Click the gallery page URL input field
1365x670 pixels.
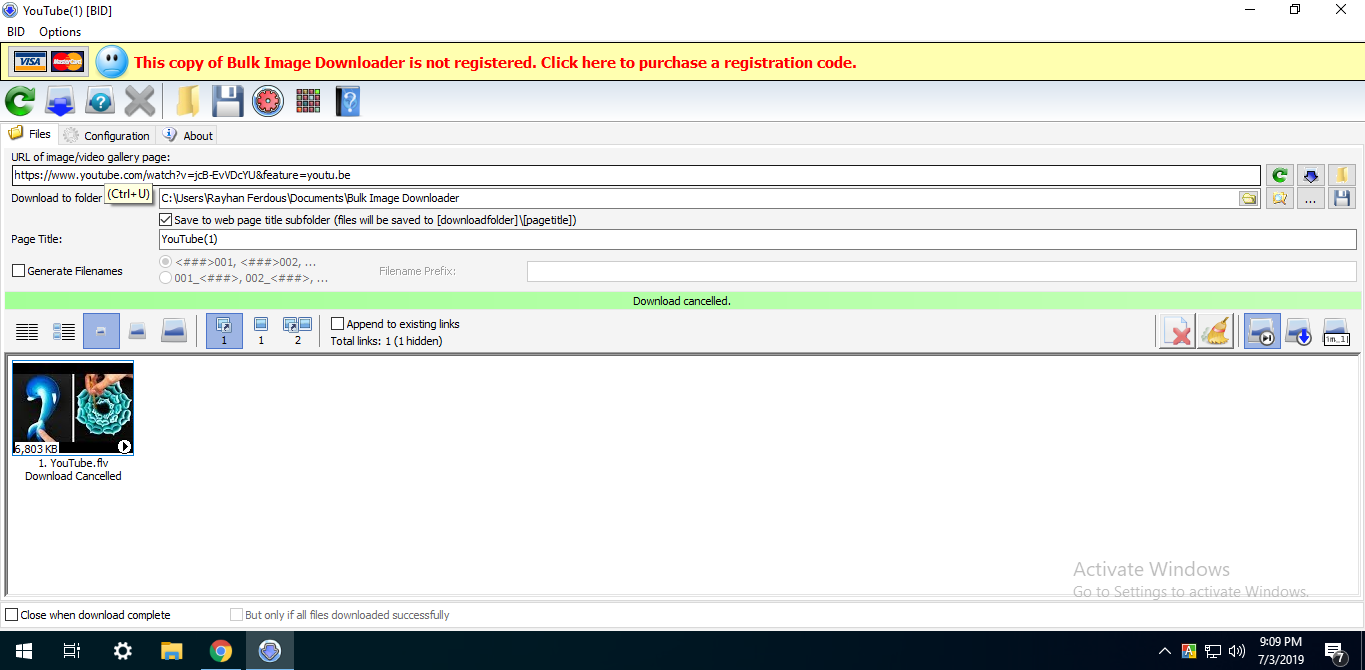[636, 175]
